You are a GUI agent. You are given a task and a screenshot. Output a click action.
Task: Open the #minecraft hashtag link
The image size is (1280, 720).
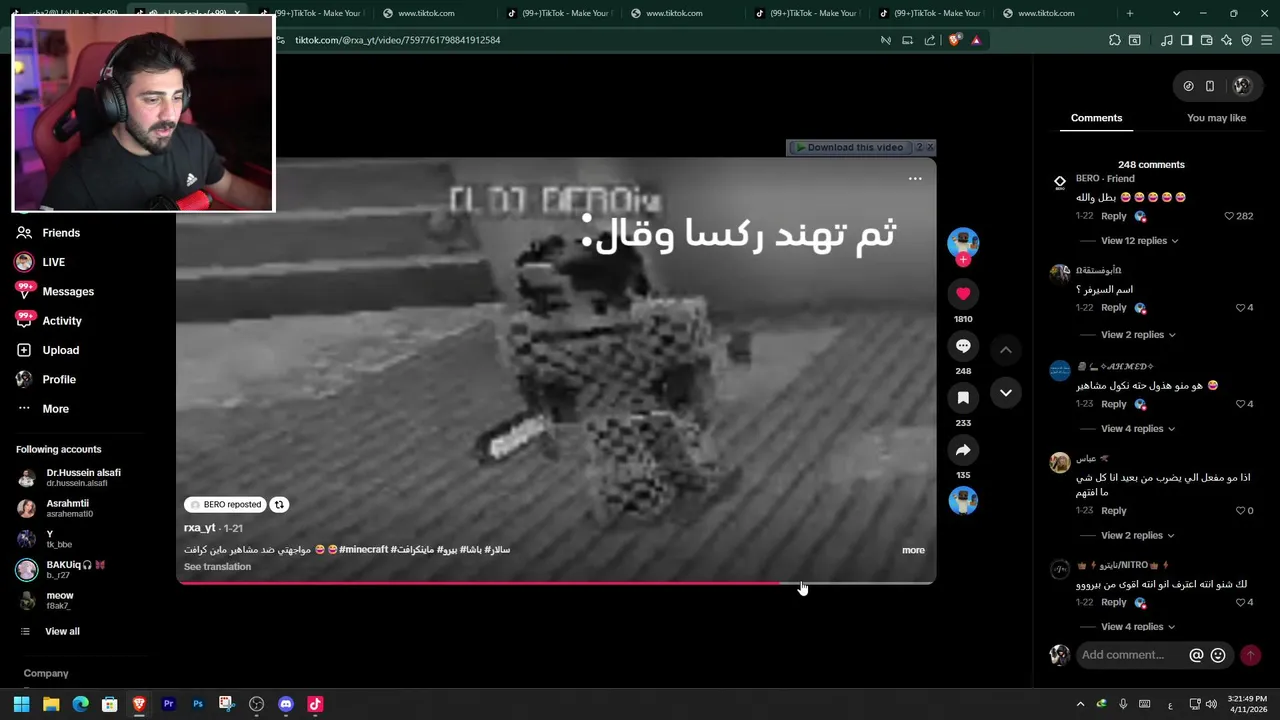point(364,550)
